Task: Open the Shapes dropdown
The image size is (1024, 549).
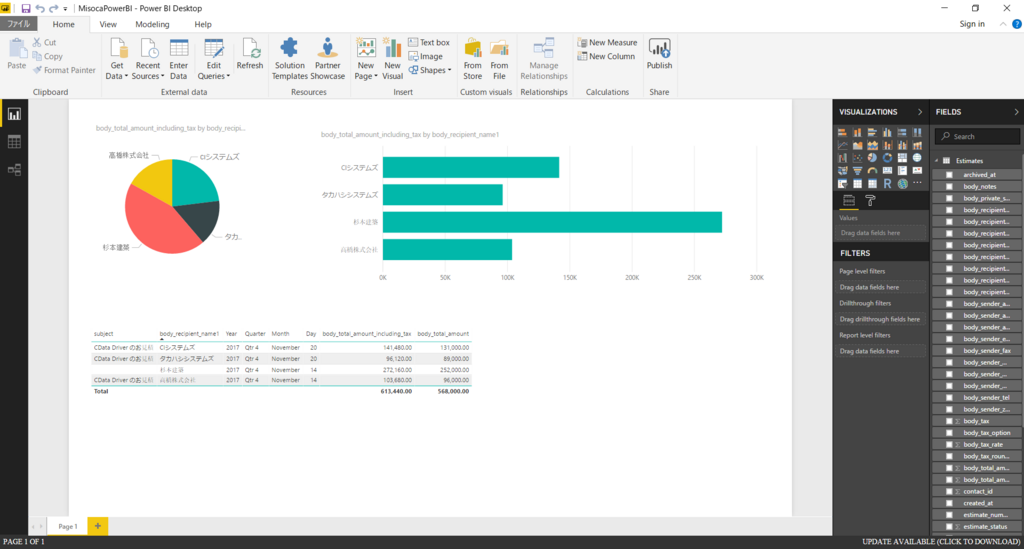Action: pyautogui.click(x=430, y=70)
